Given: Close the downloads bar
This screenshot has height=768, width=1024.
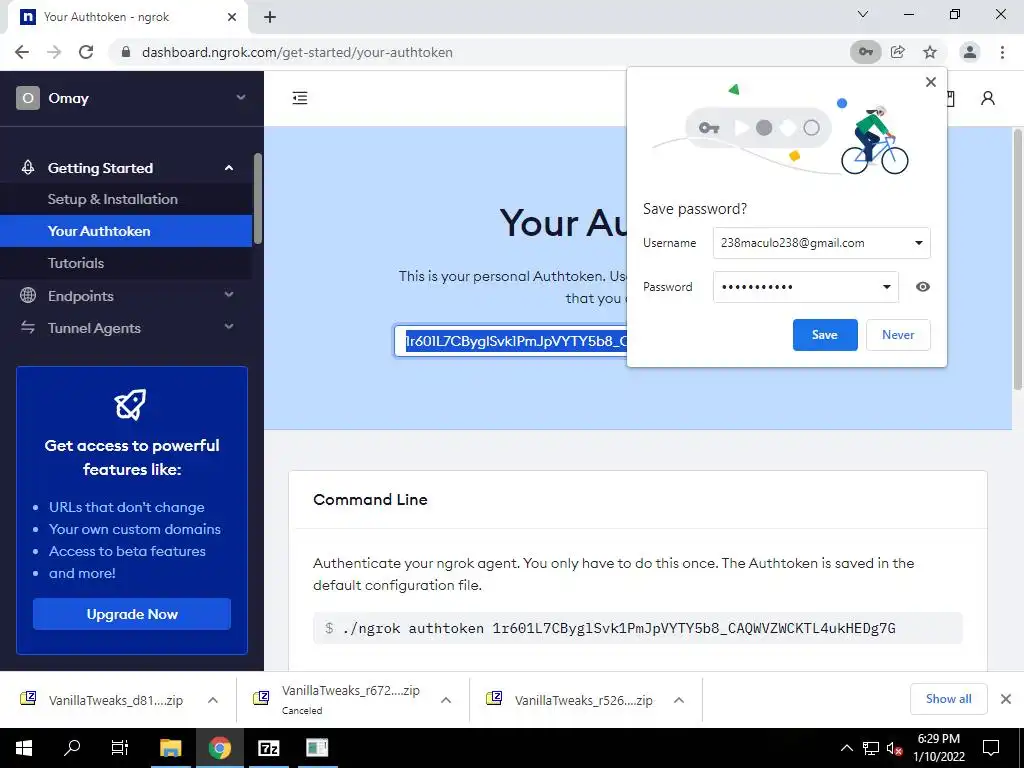Looking at the screenshot, I should click(x=1006, y=699).
